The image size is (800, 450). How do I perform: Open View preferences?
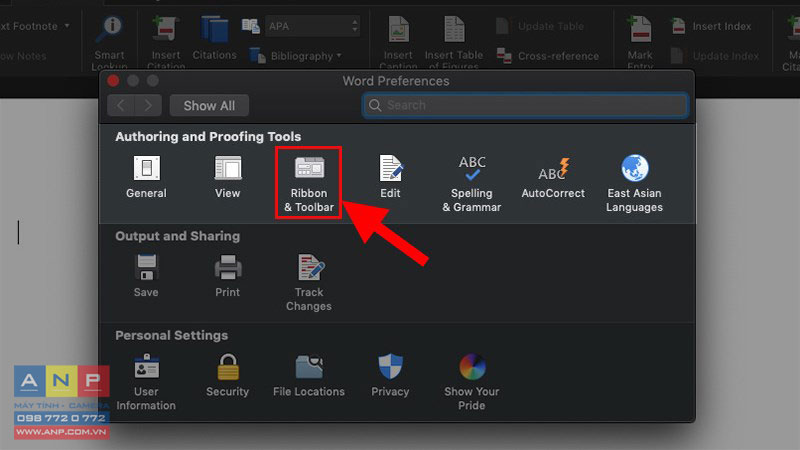228,177
